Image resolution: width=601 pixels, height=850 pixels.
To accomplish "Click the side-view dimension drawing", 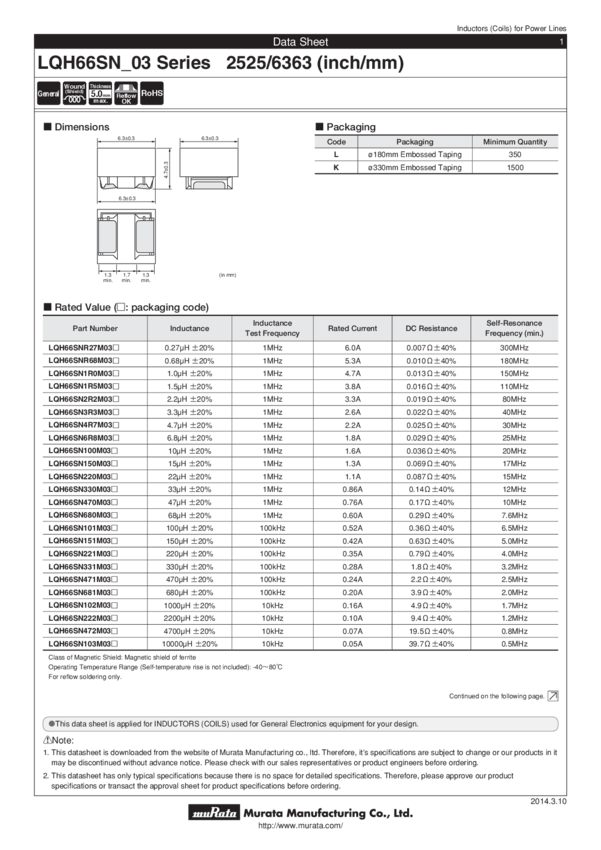I will [x=209, y=169].
